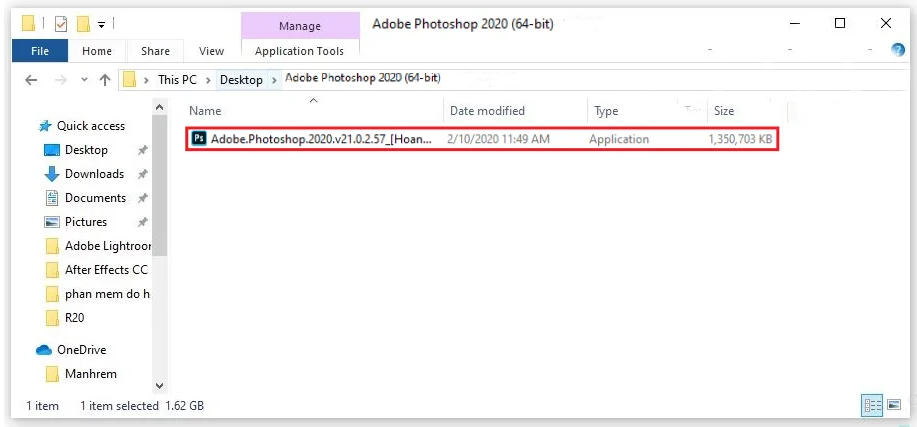Switch to the View ribbon tab
Viewport: 917px width, 427px height.
pos(211,51)
